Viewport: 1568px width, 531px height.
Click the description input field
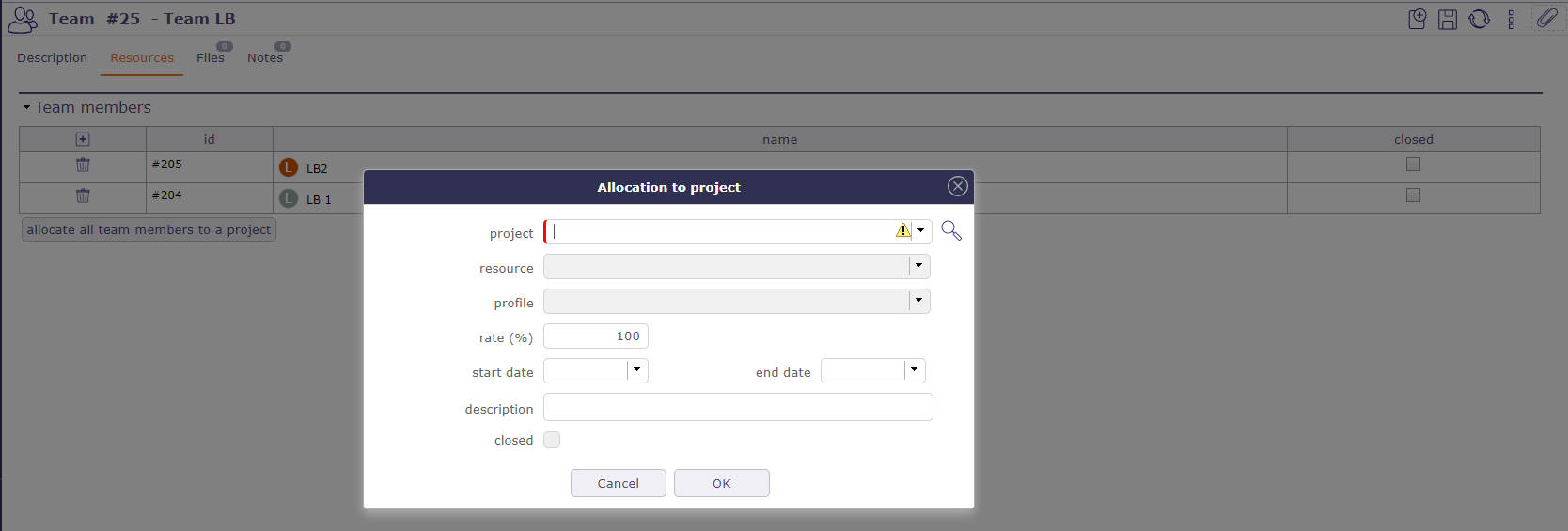(x=738, y=407)
